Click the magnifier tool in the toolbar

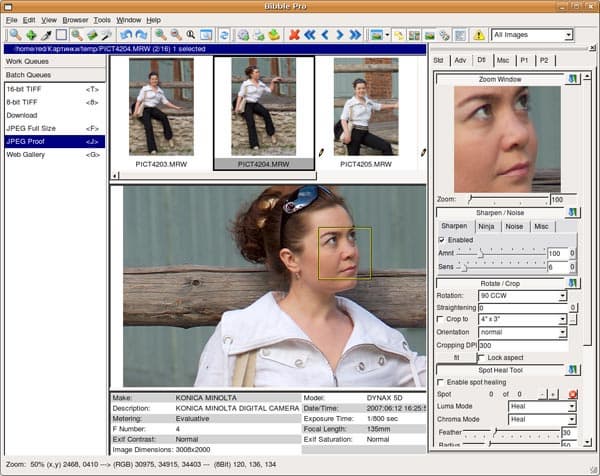tap(15, 35)
